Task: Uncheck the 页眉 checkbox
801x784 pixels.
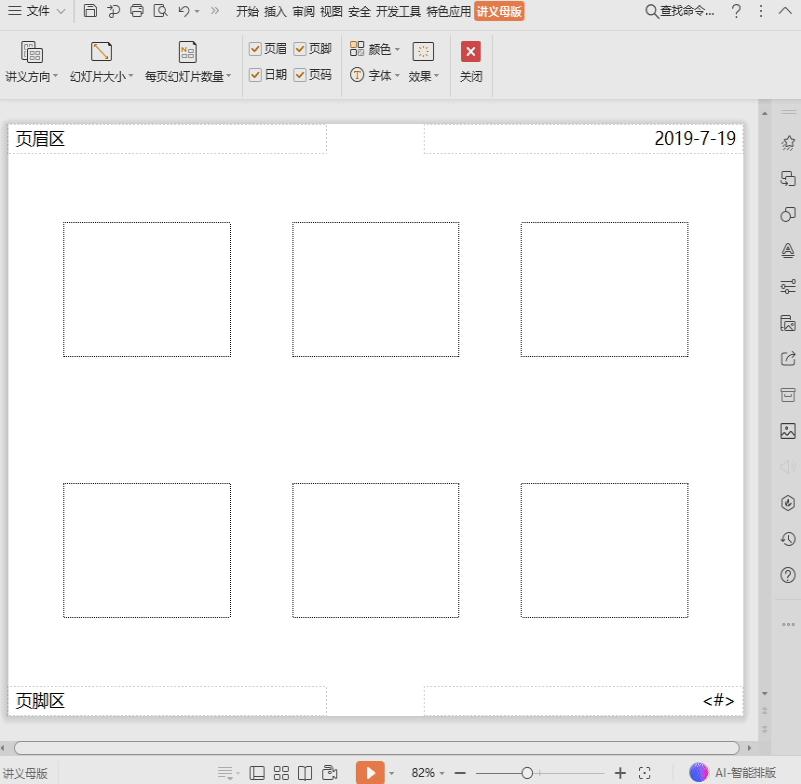Action: pos(255,49)
